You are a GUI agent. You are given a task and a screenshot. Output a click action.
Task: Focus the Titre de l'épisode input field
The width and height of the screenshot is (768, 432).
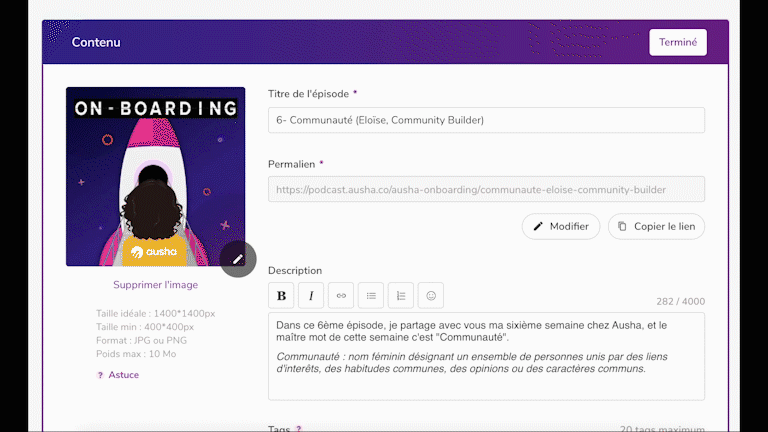point(486,120)
